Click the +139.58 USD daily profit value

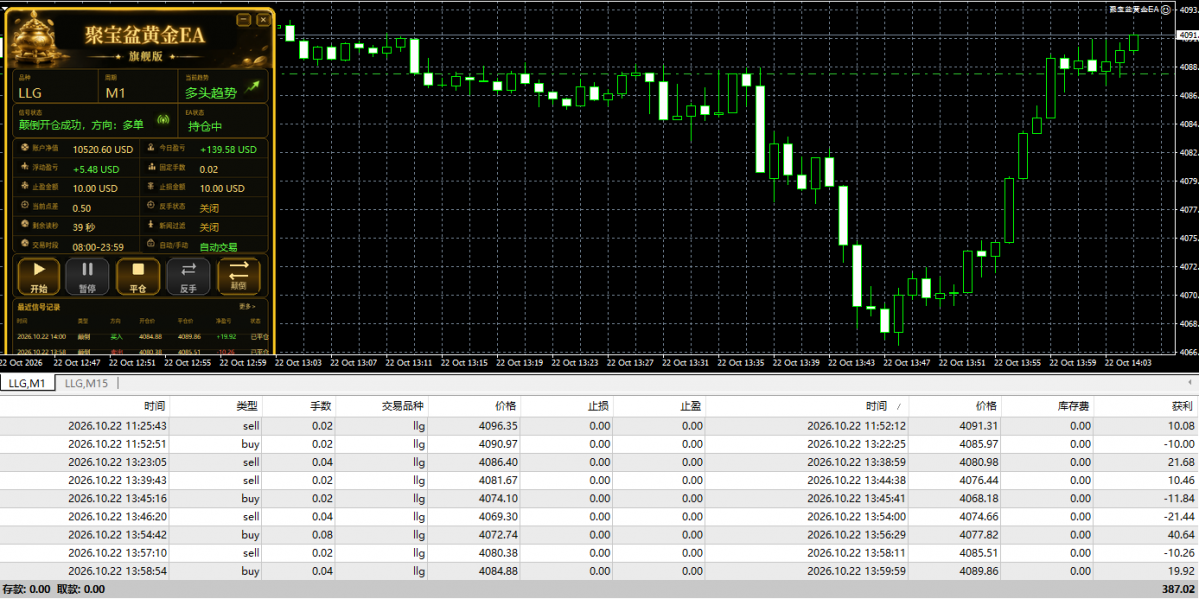tap(228, 149)
